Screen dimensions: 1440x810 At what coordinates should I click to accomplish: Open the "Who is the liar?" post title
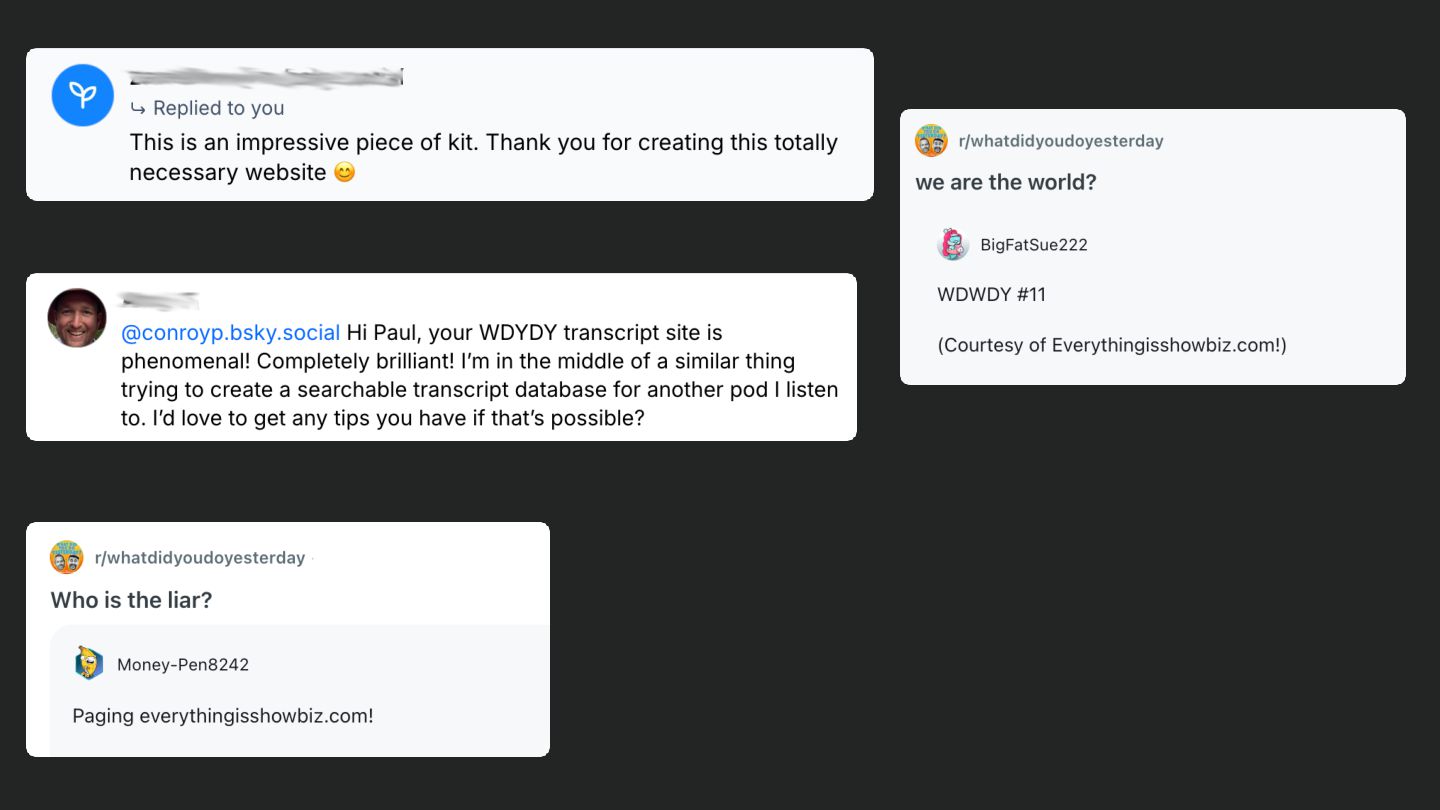point(131,600)
